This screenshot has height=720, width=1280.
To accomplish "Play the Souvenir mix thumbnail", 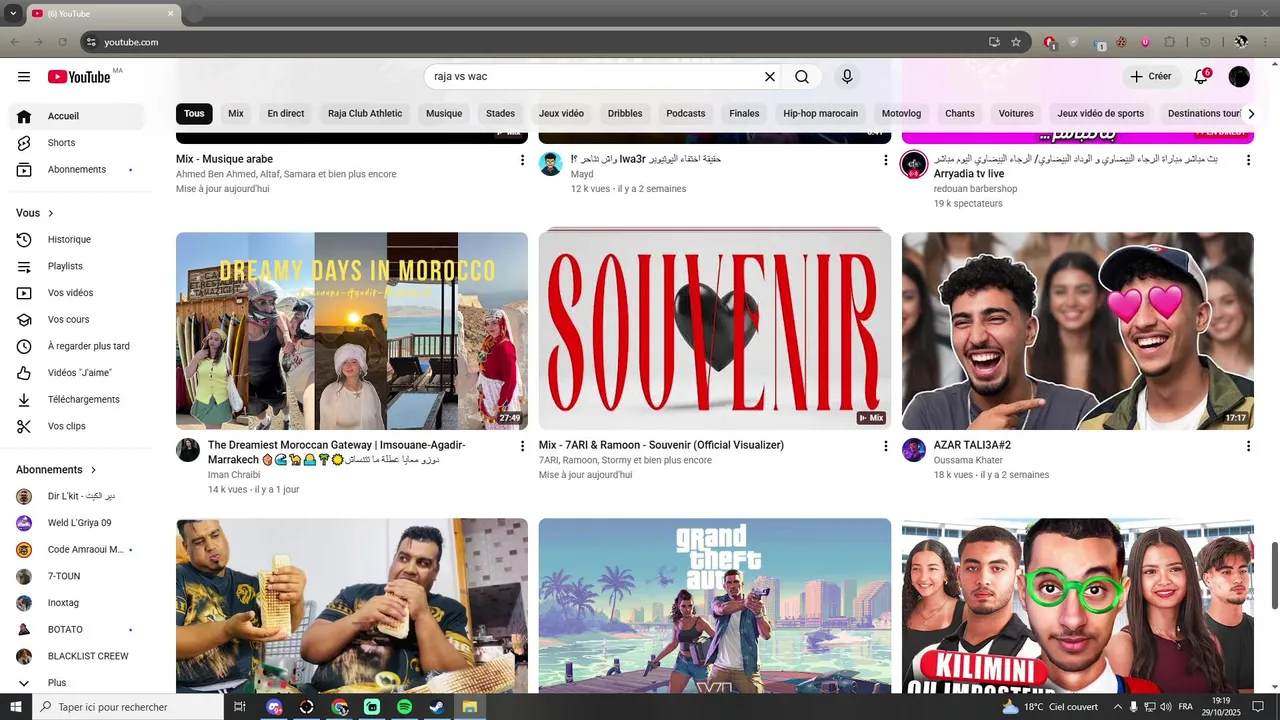I will pos(715,331).
